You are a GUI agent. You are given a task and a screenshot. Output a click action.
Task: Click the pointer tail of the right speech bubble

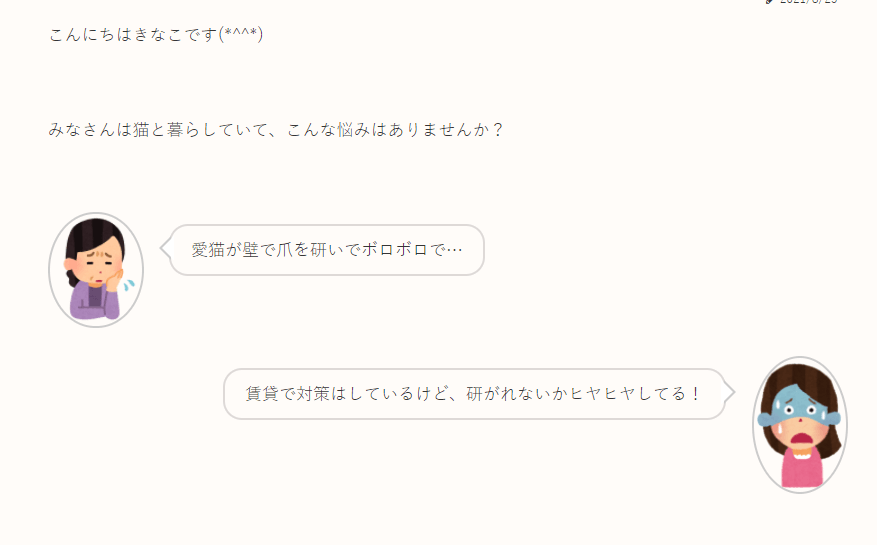(x=729, y=393)
